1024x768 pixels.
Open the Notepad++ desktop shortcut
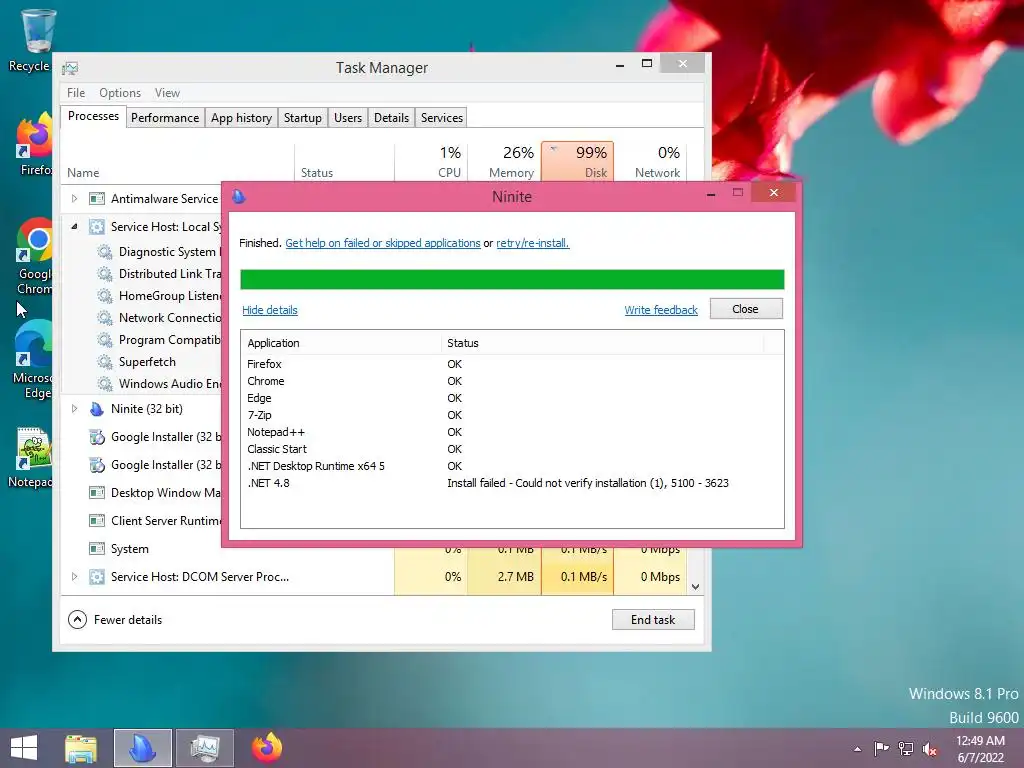(x=31, y=457)
